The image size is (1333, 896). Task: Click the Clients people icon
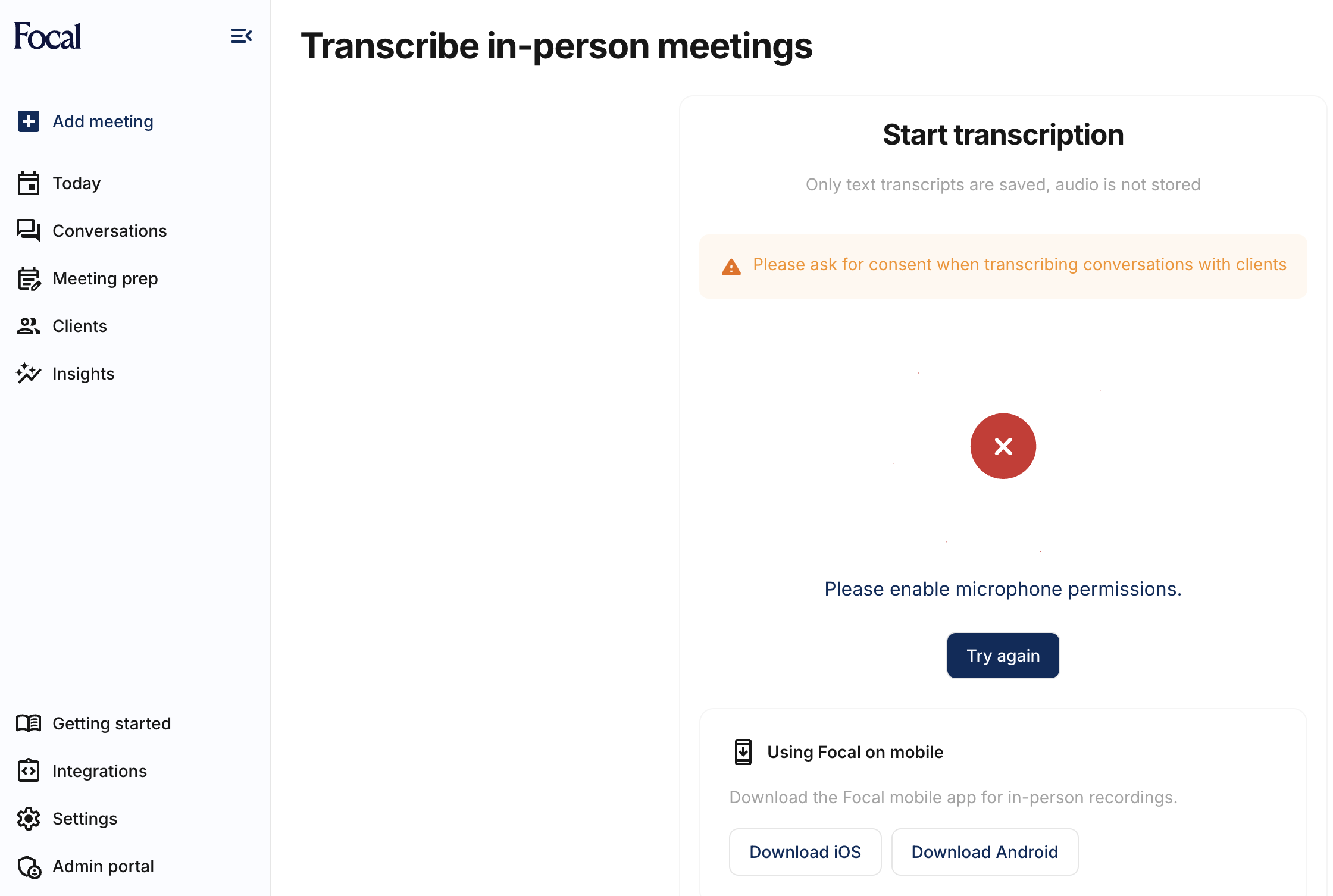29,326
